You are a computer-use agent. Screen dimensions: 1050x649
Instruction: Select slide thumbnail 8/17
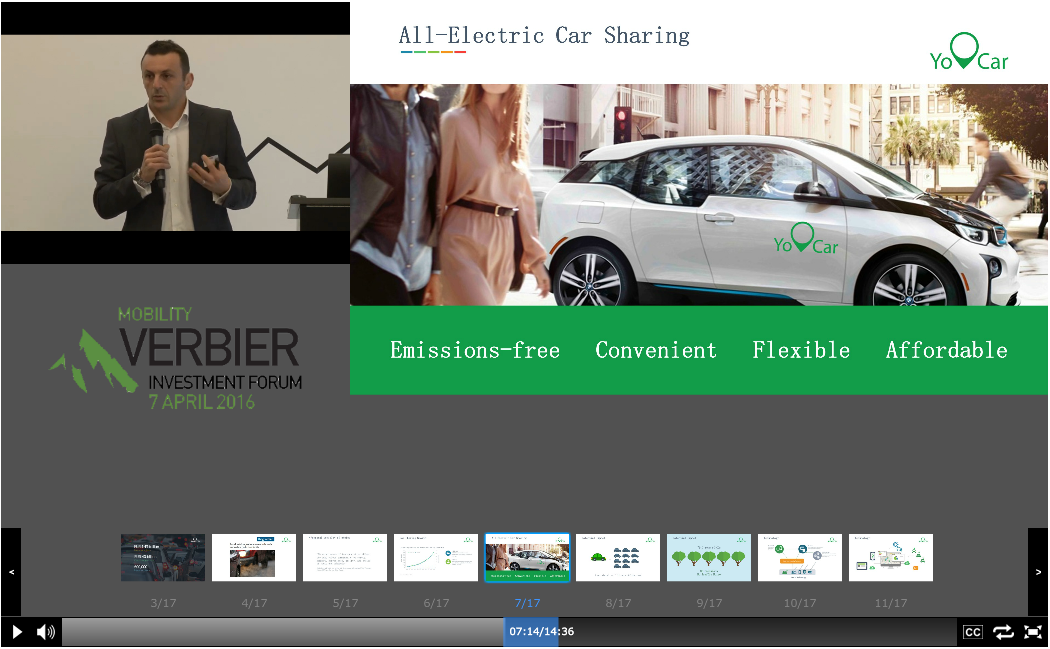(618, 557)
